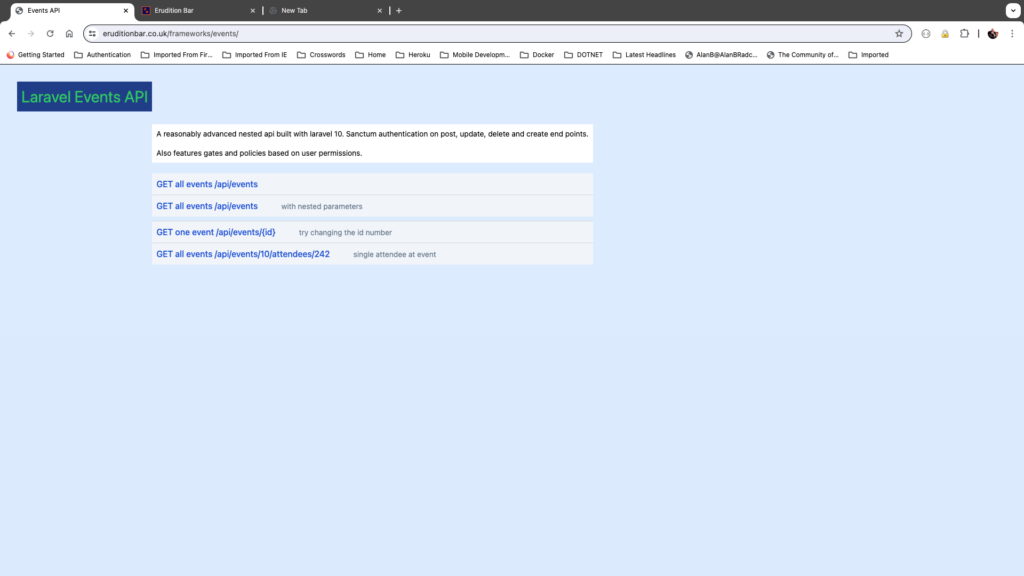This screenshot has width=1024, height=576.
Task: Open The Community of... bookmark
Action: [803, 55]
